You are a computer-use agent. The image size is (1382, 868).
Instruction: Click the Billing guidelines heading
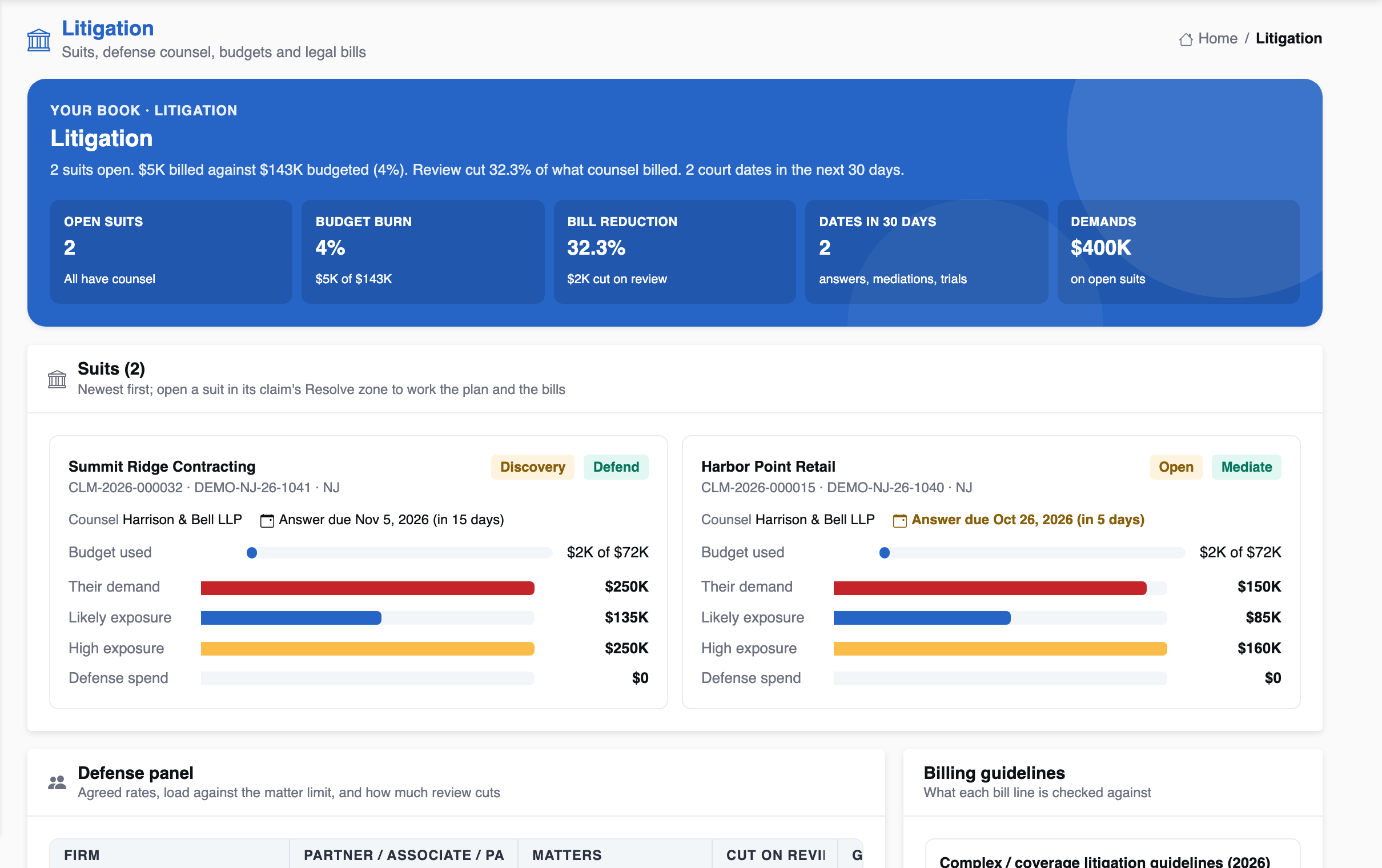click(994, 773)
